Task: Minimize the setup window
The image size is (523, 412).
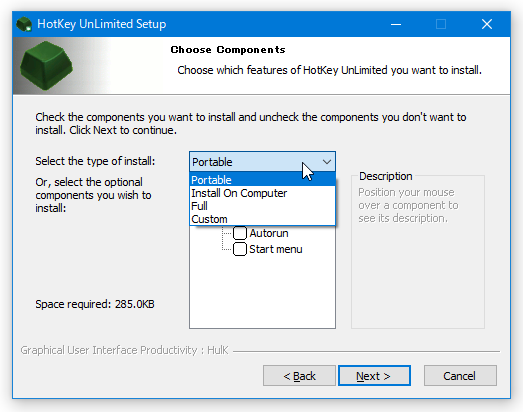Action: 396,24
